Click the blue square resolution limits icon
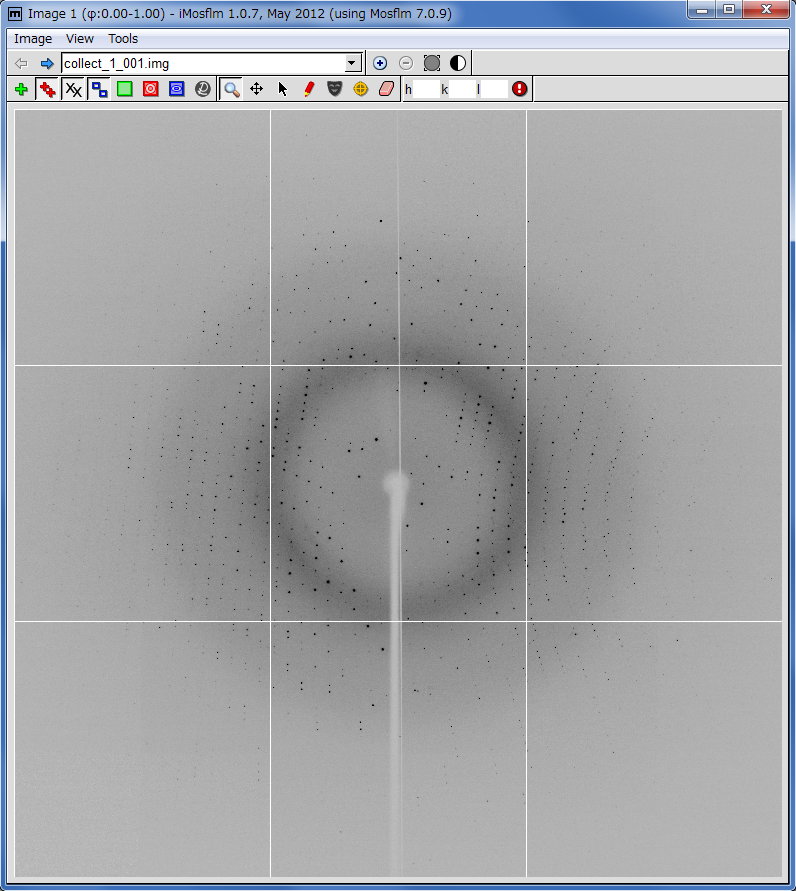The width and height of the screenshot is (796, 891). click(177, 89)
